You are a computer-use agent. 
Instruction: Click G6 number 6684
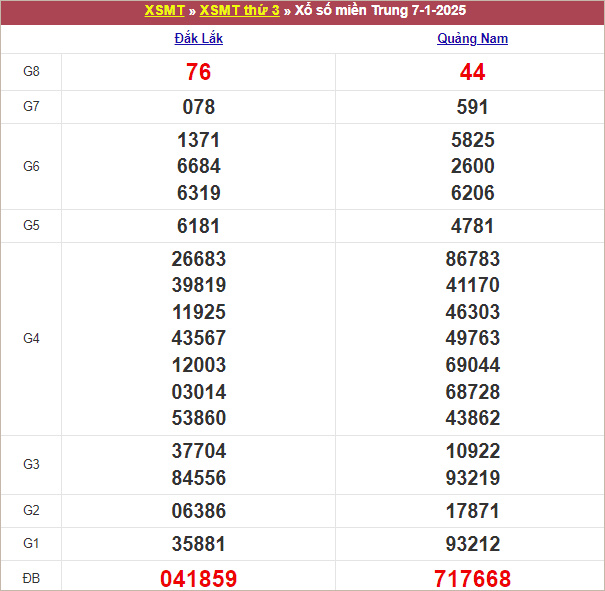pyautogui.click(x=198, y=166)
